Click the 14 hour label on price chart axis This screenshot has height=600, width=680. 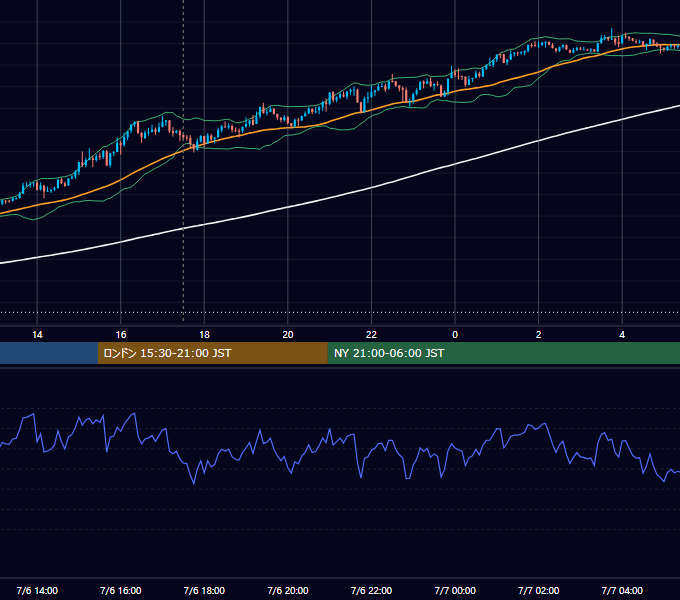pos(37,335)
